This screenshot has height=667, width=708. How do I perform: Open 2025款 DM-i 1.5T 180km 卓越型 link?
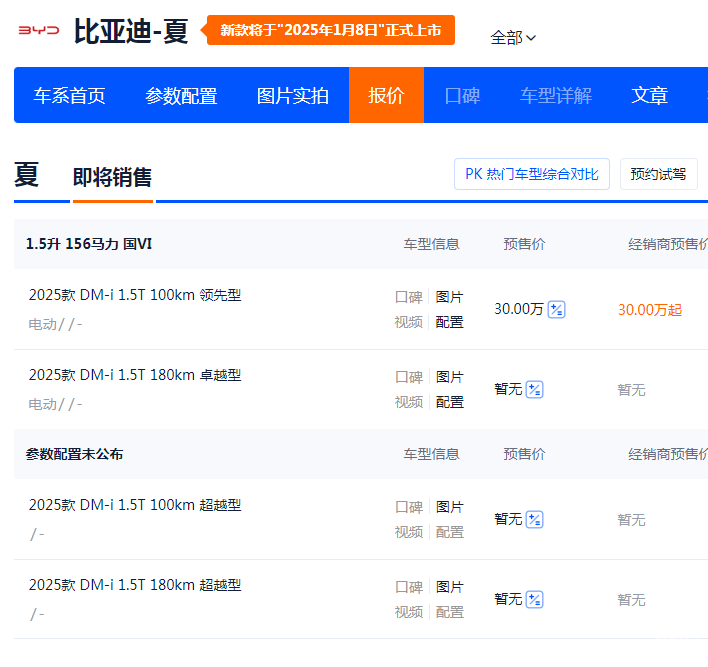point(135,375)
